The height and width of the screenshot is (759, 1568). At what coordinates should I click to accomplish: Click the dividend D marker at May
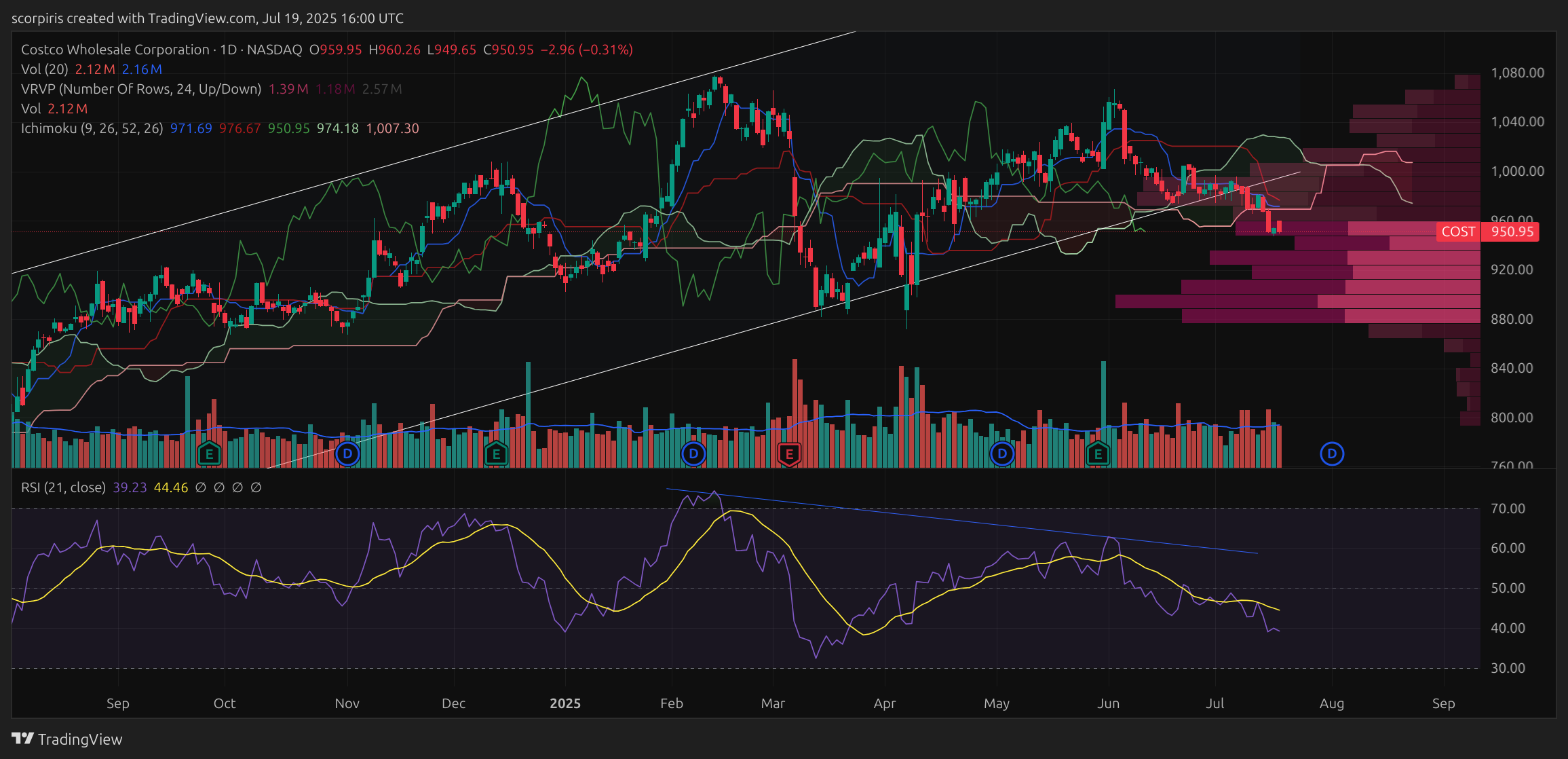[x=1002, y=453]
